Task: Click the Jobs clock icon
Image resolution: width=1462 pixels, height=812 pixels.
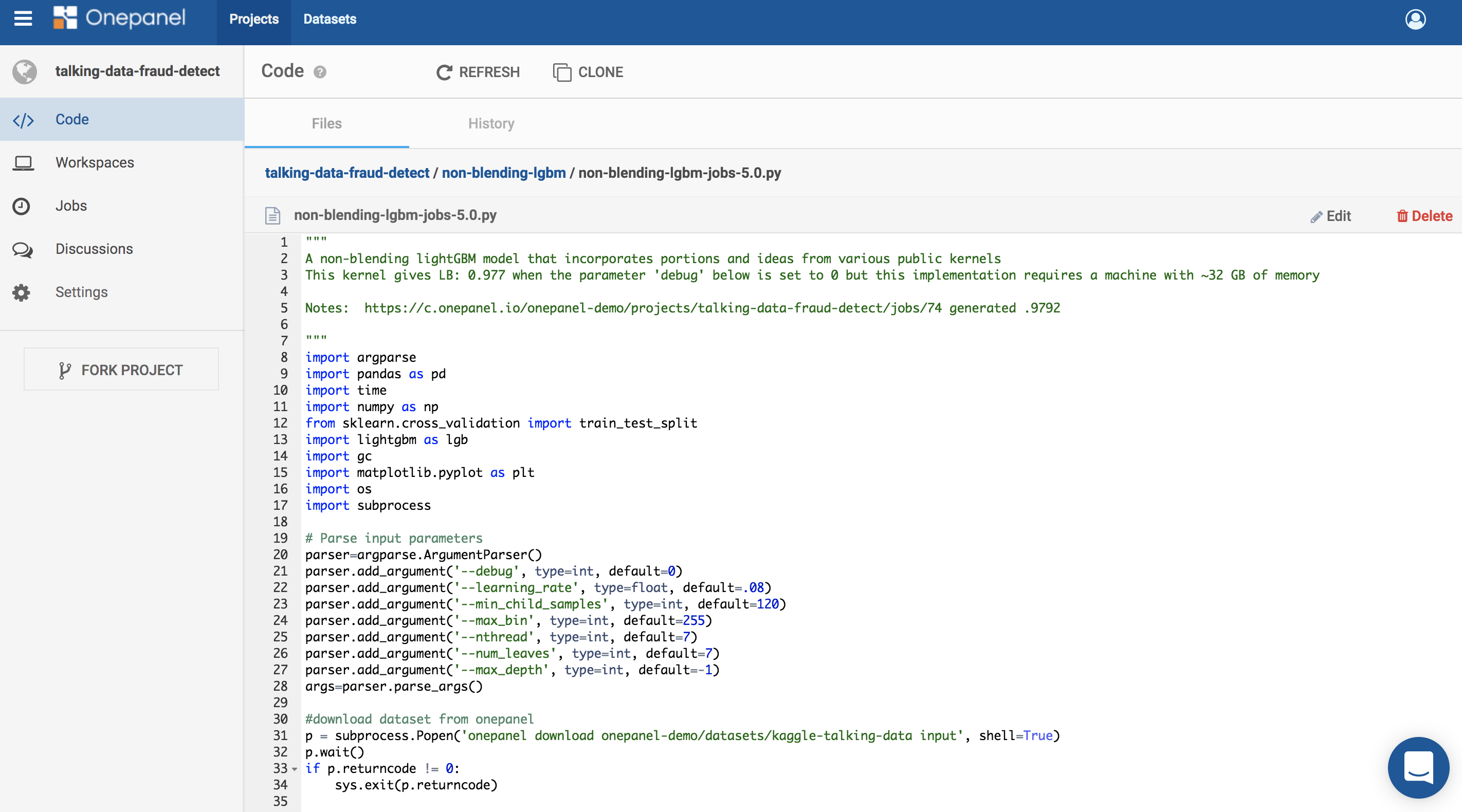Action: coord(22,206)
